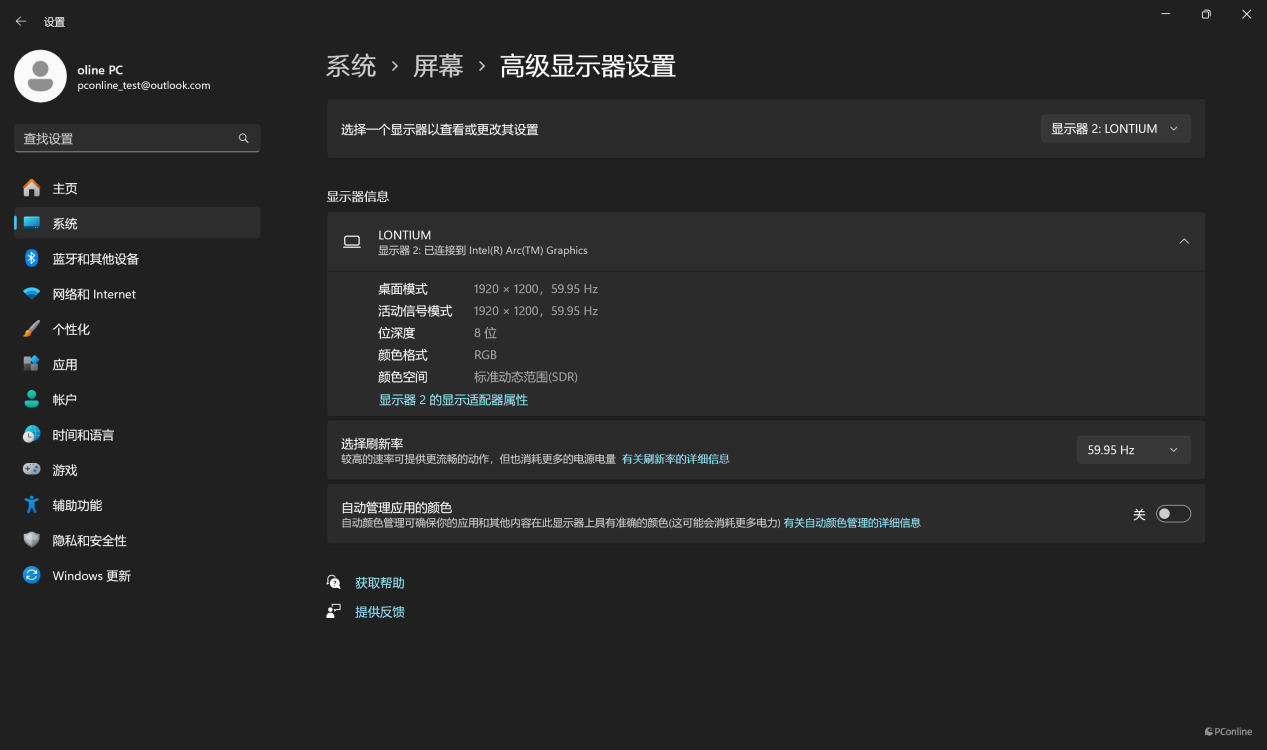The height and width of the screenshot is (750, 1267).
Task: Open the Bluetooth and other devices icon
Action: (32, 259)
